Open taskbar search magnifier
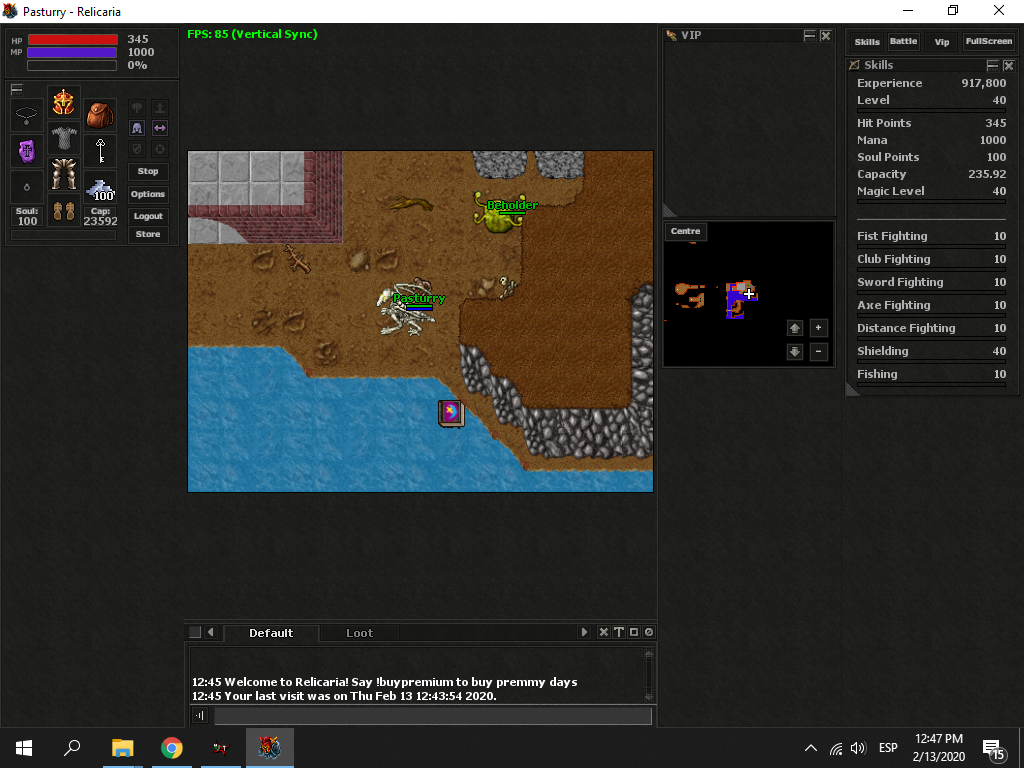 (72, 748)
